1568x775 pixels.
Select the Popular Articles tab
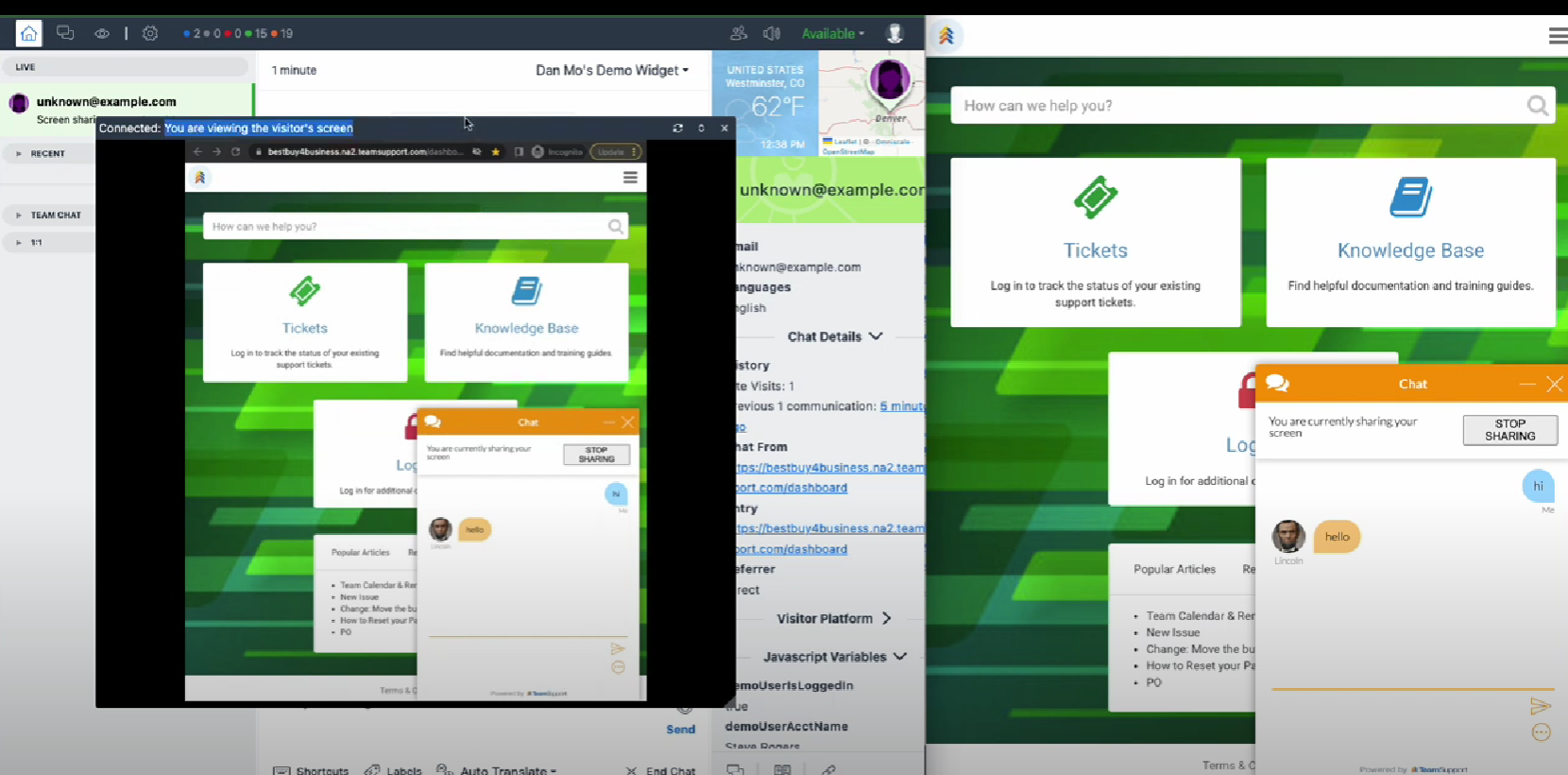[x=1174, y=569]
